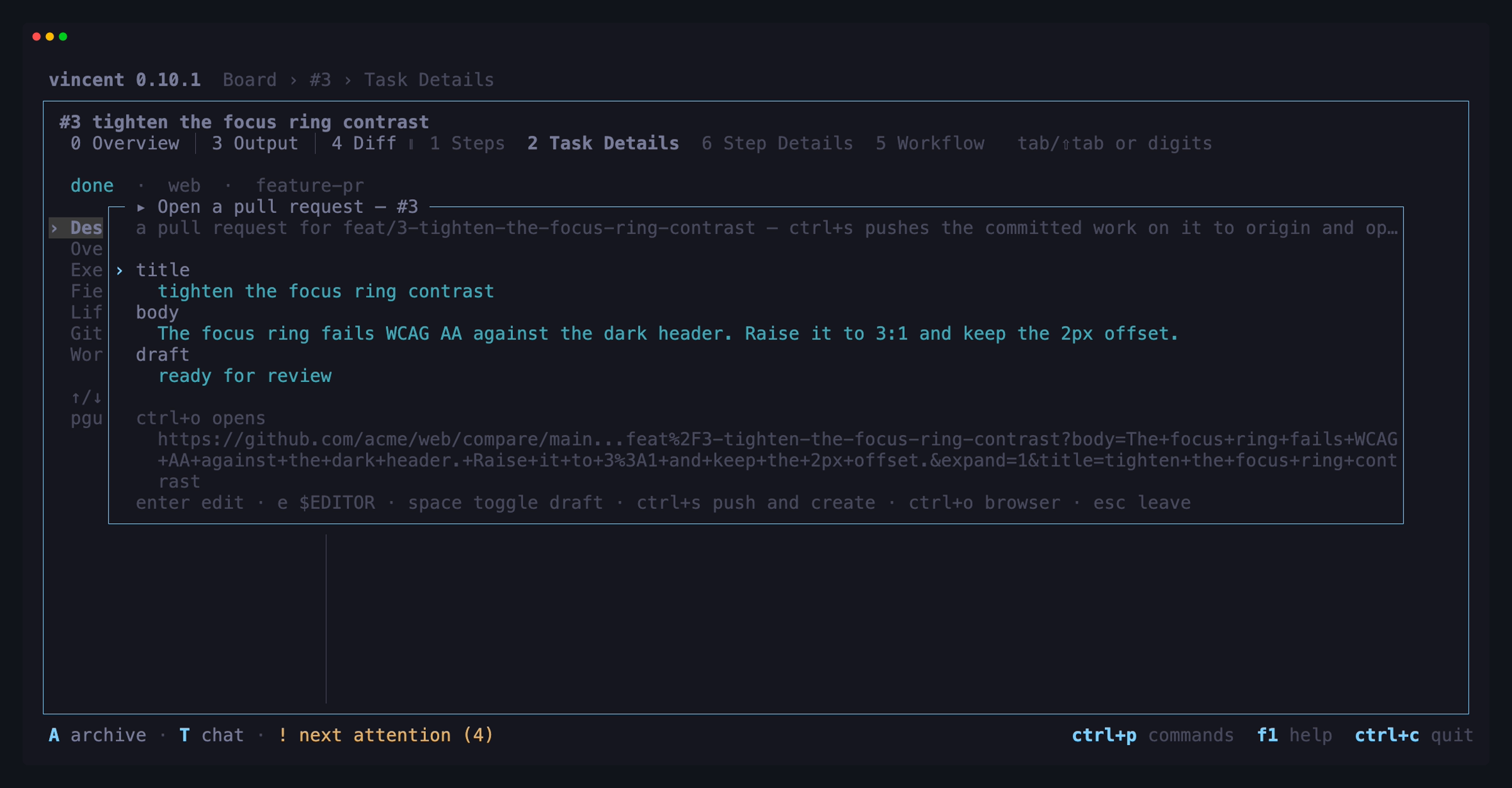Edit the title value tighten the focus ring contrast
The image size is (1512, 788).
326,291
